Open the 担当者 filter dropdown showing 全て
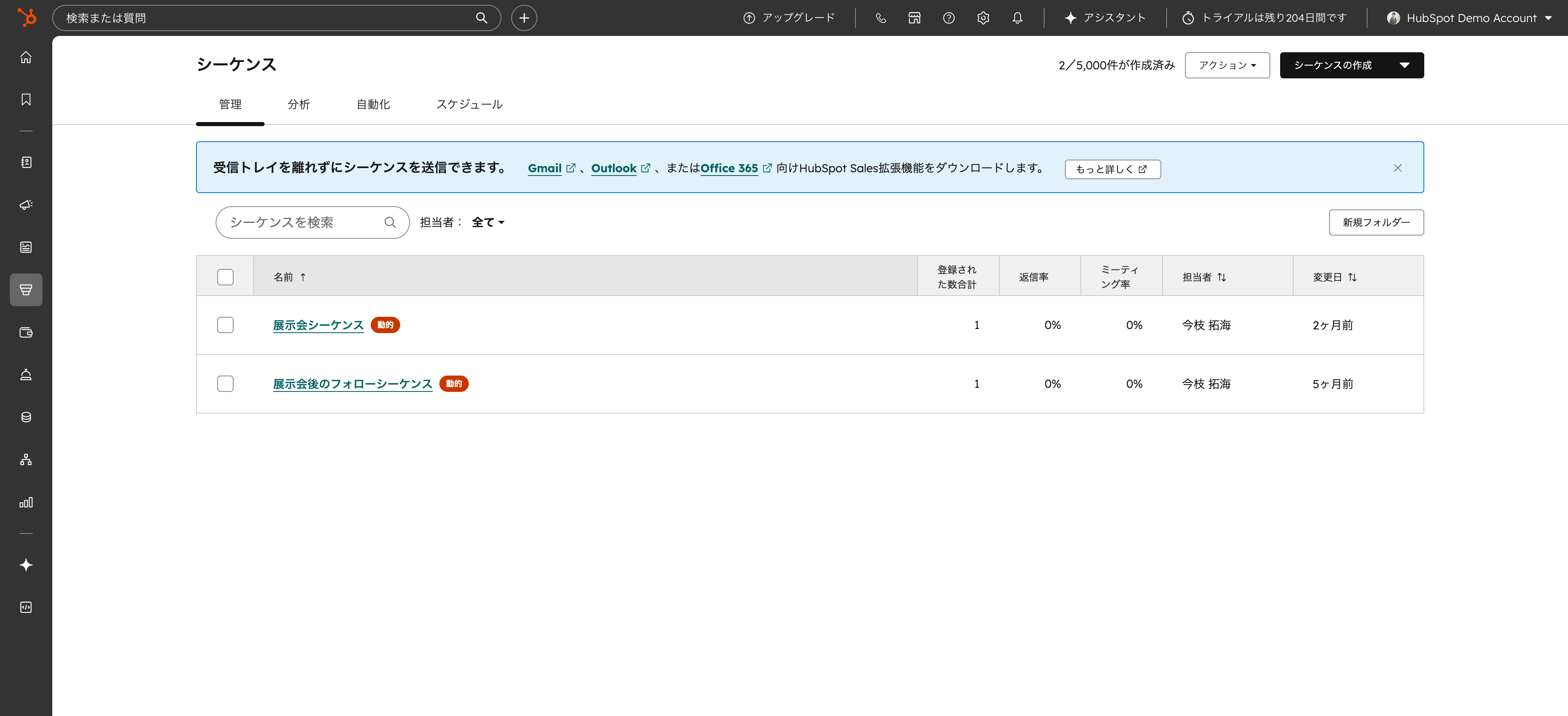Viewport: 1568px width, 716px height. [x=487, y=222]
